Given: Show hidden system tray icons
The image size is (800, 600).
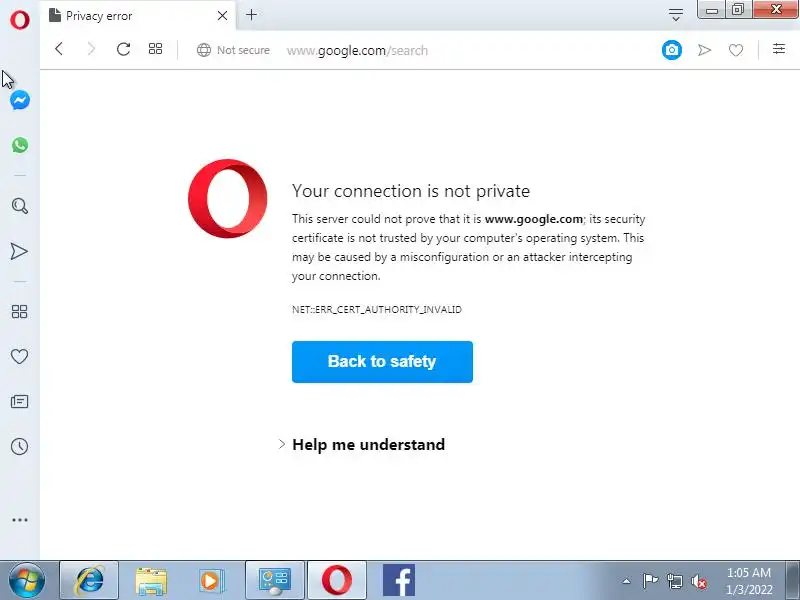Looking at the screenshot, I should click(626, 581).
